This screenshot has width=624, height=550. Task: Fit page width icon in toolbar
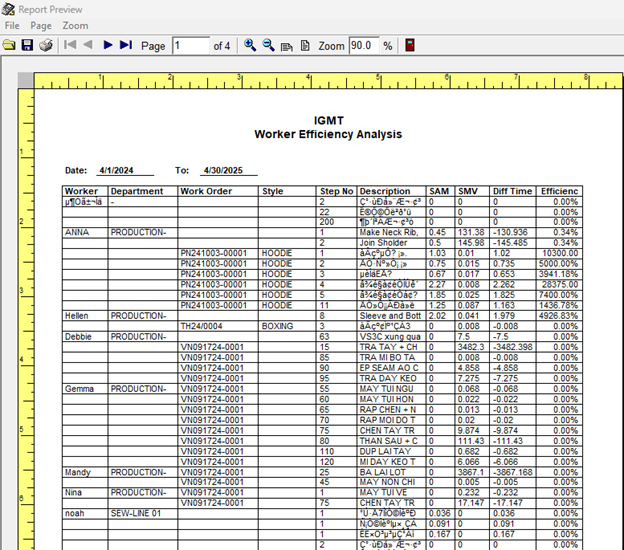click(x=287, y=47)
